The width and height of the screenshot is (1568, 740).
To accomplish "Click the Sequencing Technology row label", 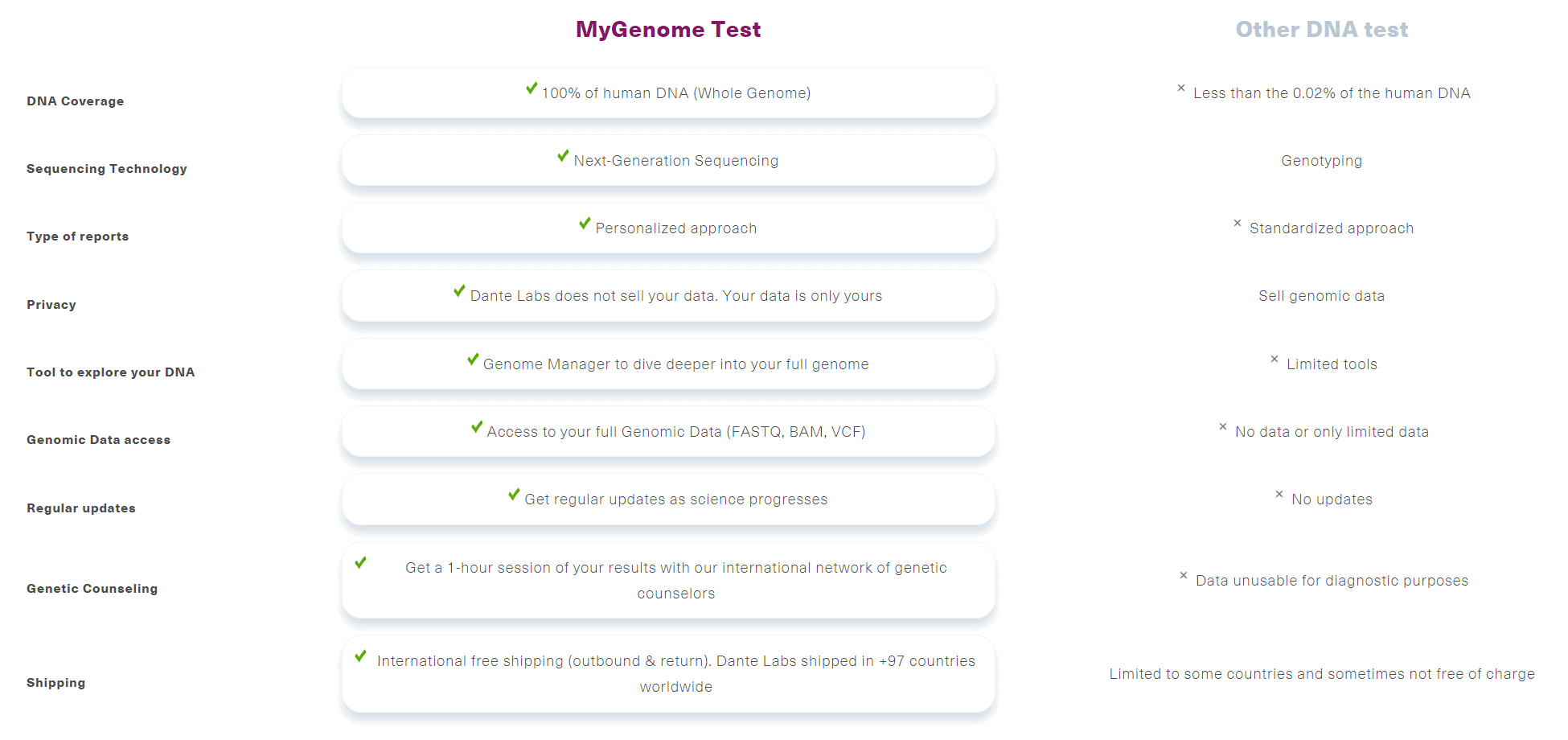I will click(107, 169).
